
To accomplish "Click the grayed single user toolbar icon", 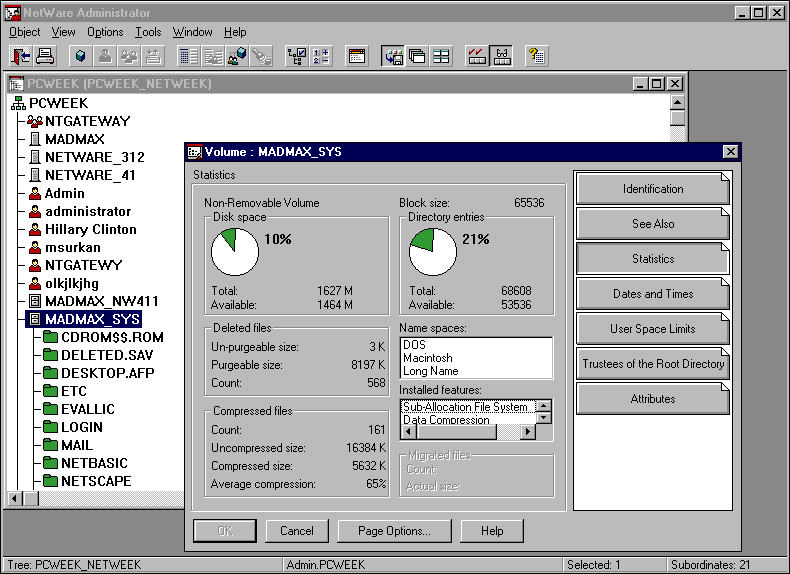I will (105, 56).
